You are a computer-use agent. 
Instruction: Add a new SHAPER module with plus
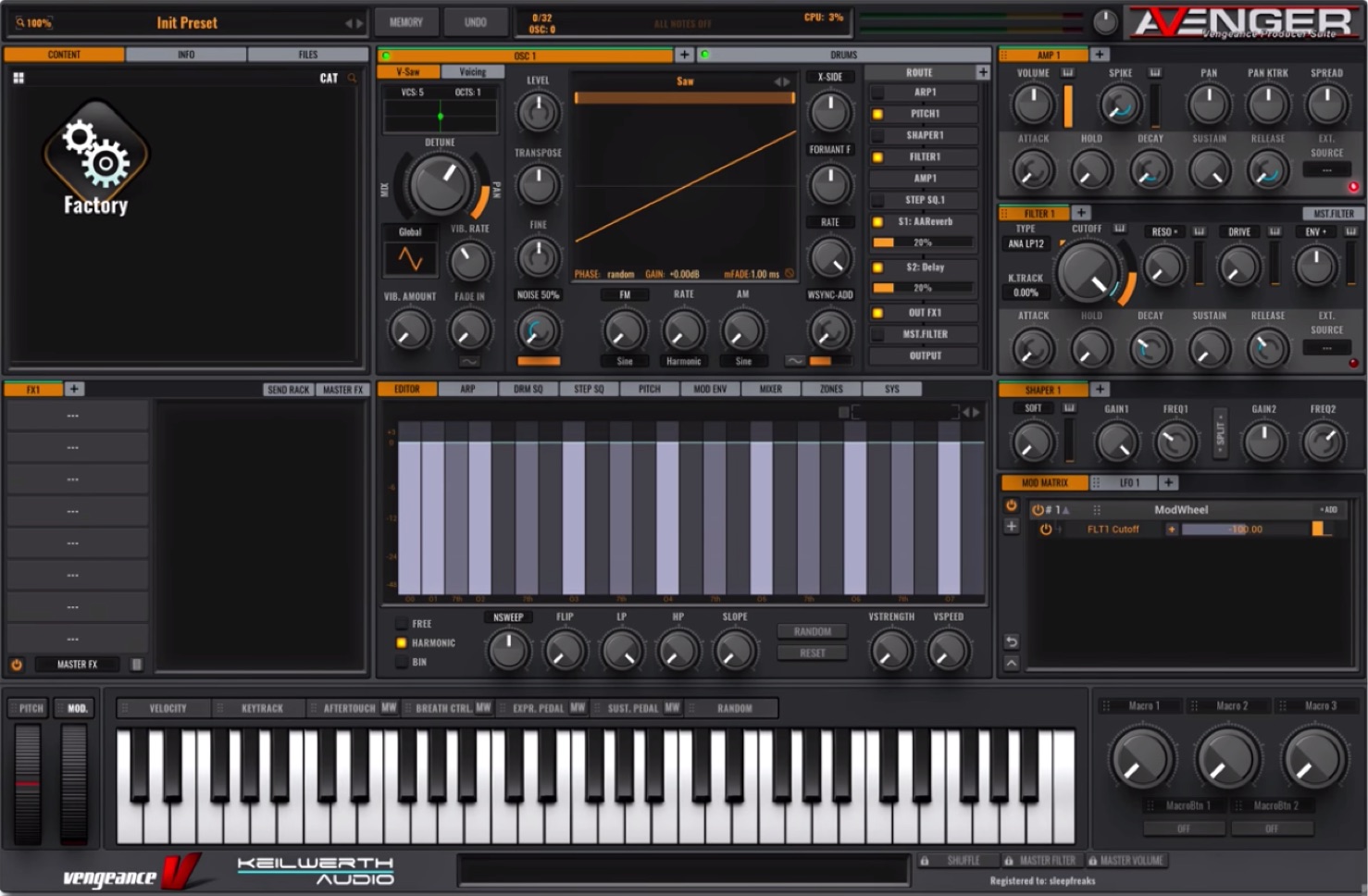coord(1100,390)
